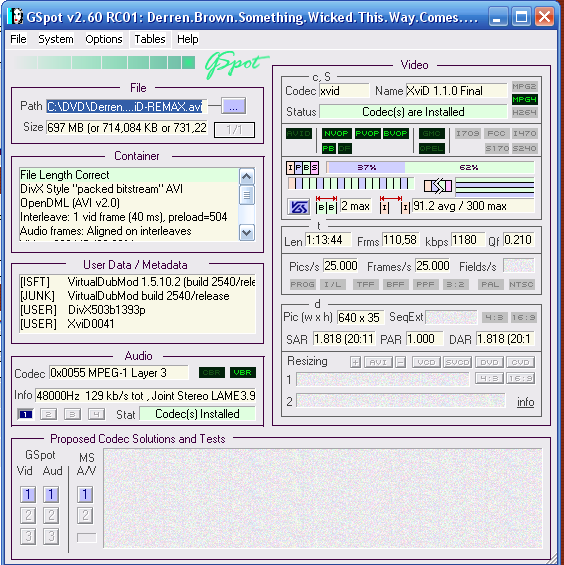Click the GMC indicator
The width and height of the screenshot is (564, 565).
pos(431,133)
